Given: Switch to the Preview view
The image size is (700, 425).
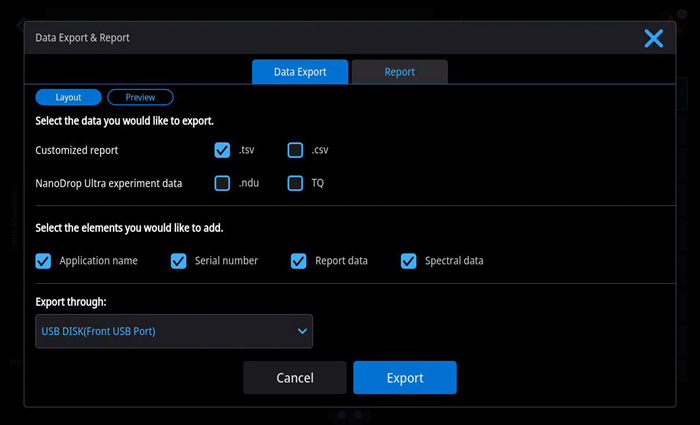Looking at the screenshot, I should (140, 98).
